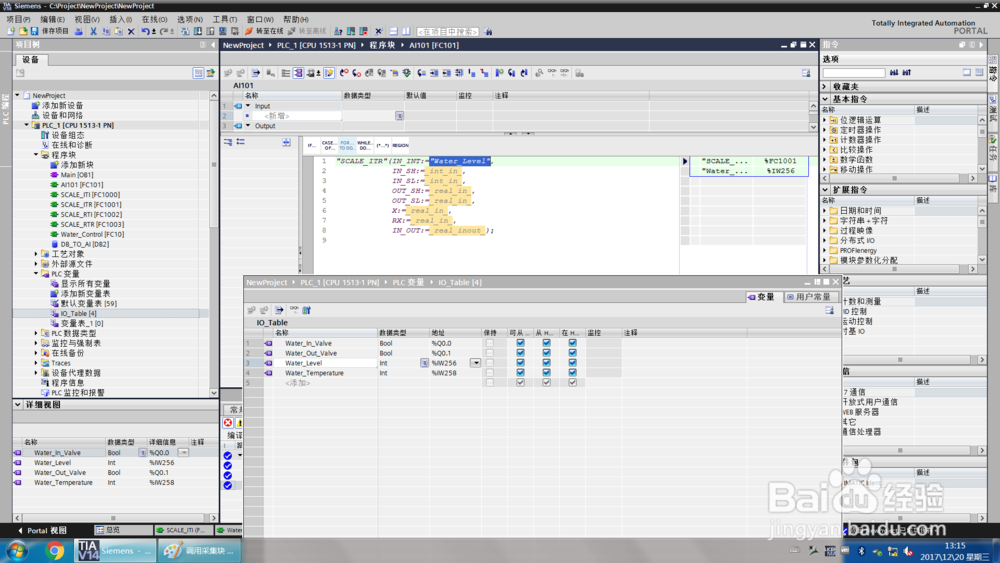Click the Input section interface icon
The height and width of the screenshot is (563, 1000).
tap(239, 106)
